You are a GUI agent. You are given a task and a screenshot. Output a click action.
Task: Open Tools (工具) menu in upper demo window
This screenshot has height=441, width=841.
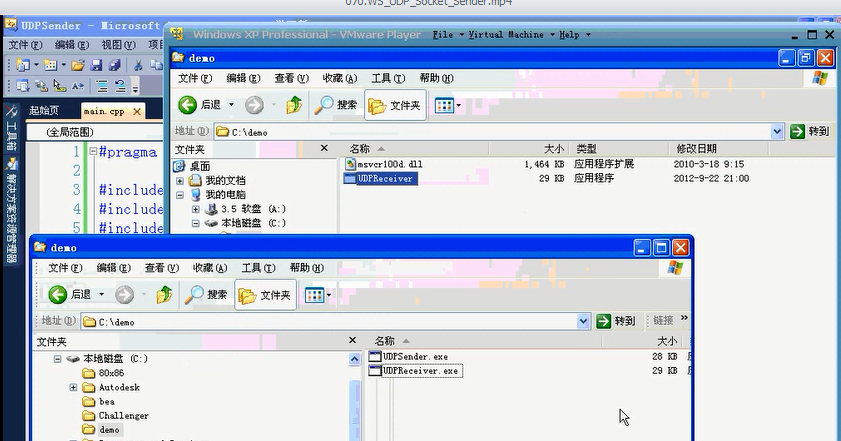pyautogui.click(x=388, y=78)
